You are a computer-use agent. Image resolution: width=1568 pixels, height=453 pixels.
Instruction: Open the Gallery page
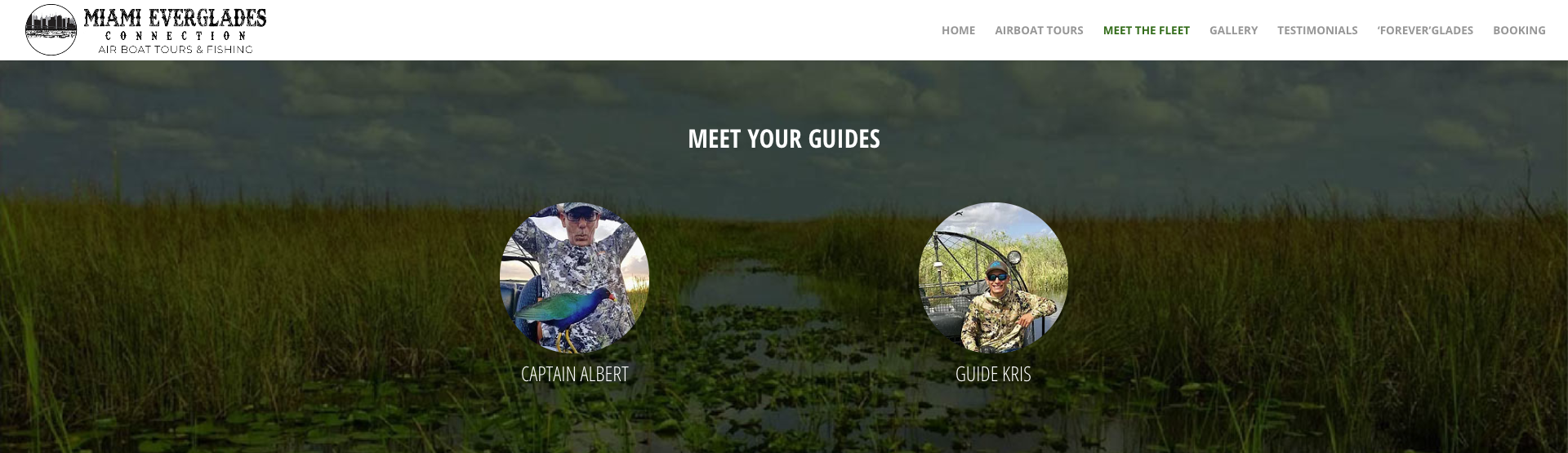click(x=1233, y=30)
